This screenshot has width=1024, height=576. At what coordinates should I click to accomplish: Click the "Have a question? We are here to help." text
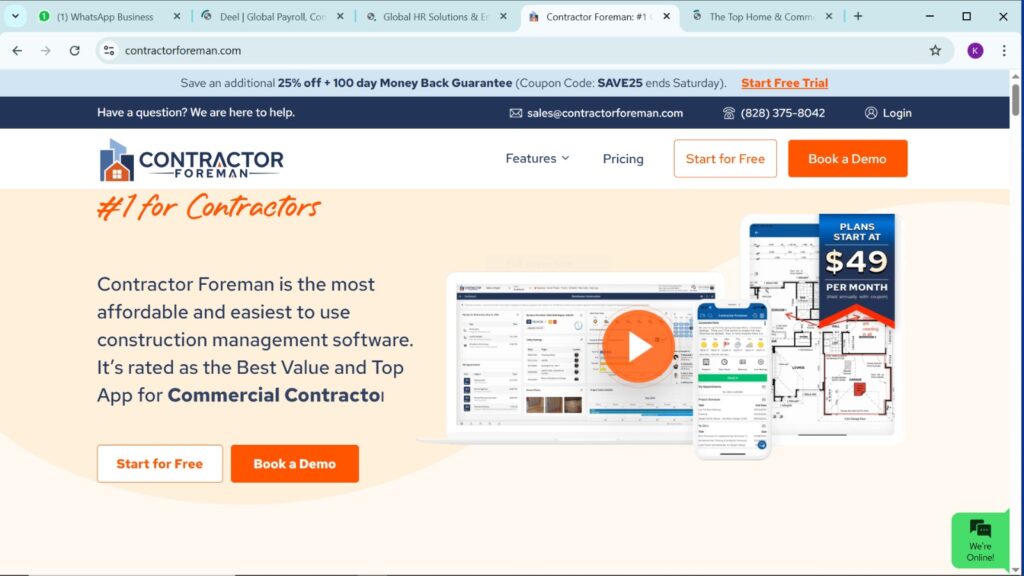(x=196, y=112)
